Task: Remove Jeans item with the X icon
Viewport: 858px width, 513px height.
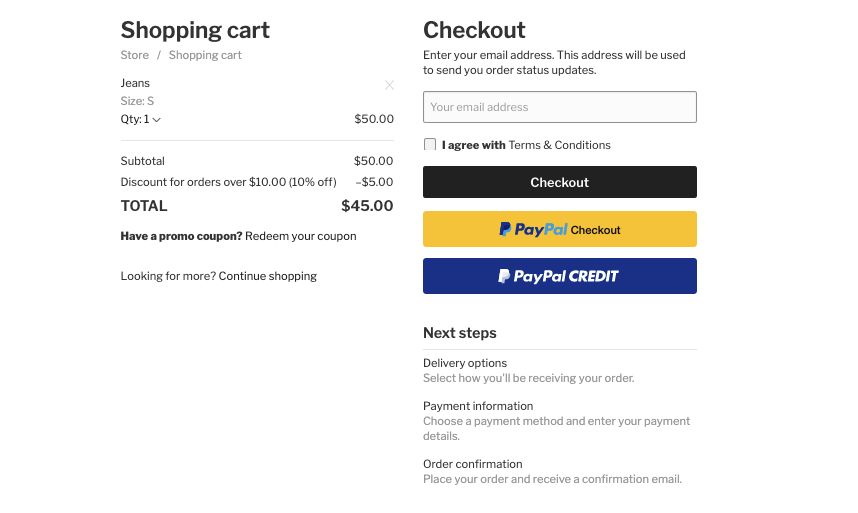Action: point(389,85)
